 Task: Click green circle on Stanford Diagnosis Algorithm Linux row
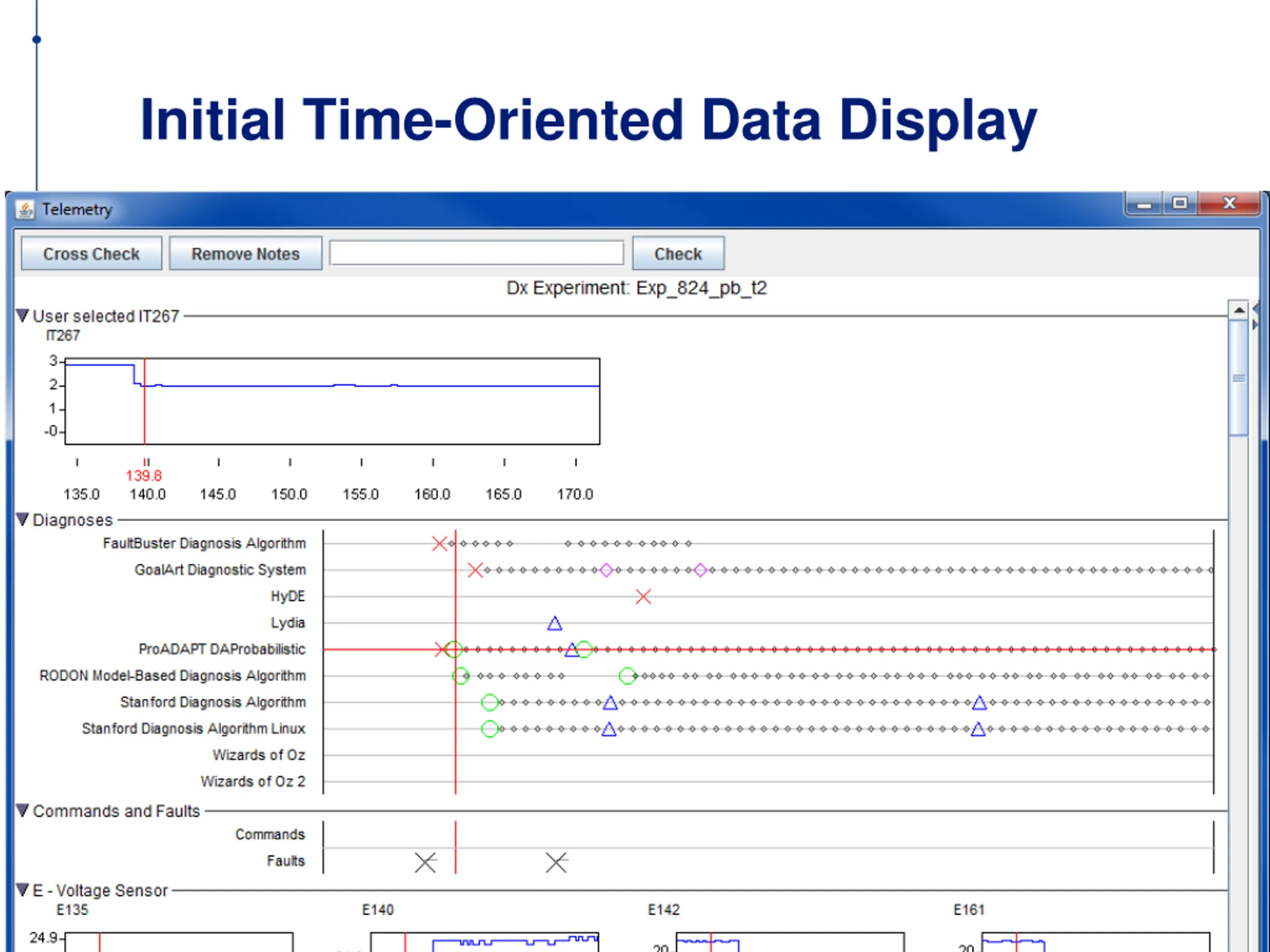tap(490, 729)
